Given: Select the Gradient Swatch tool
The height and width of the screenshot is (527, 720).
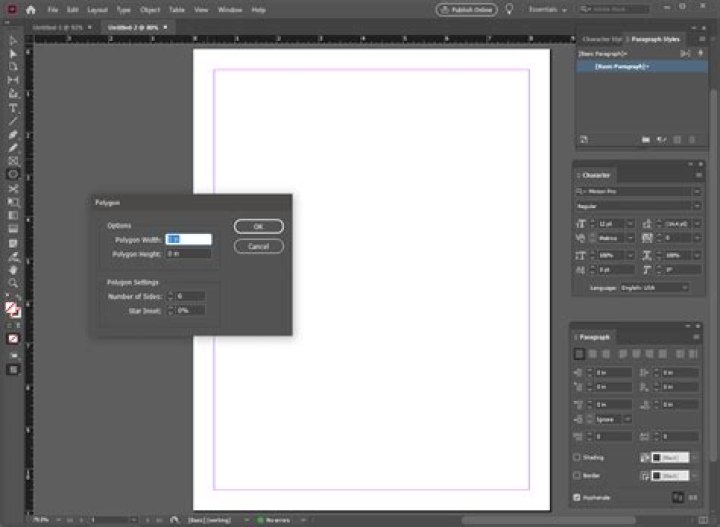Looking at the screenshot, I should point(13,215).
